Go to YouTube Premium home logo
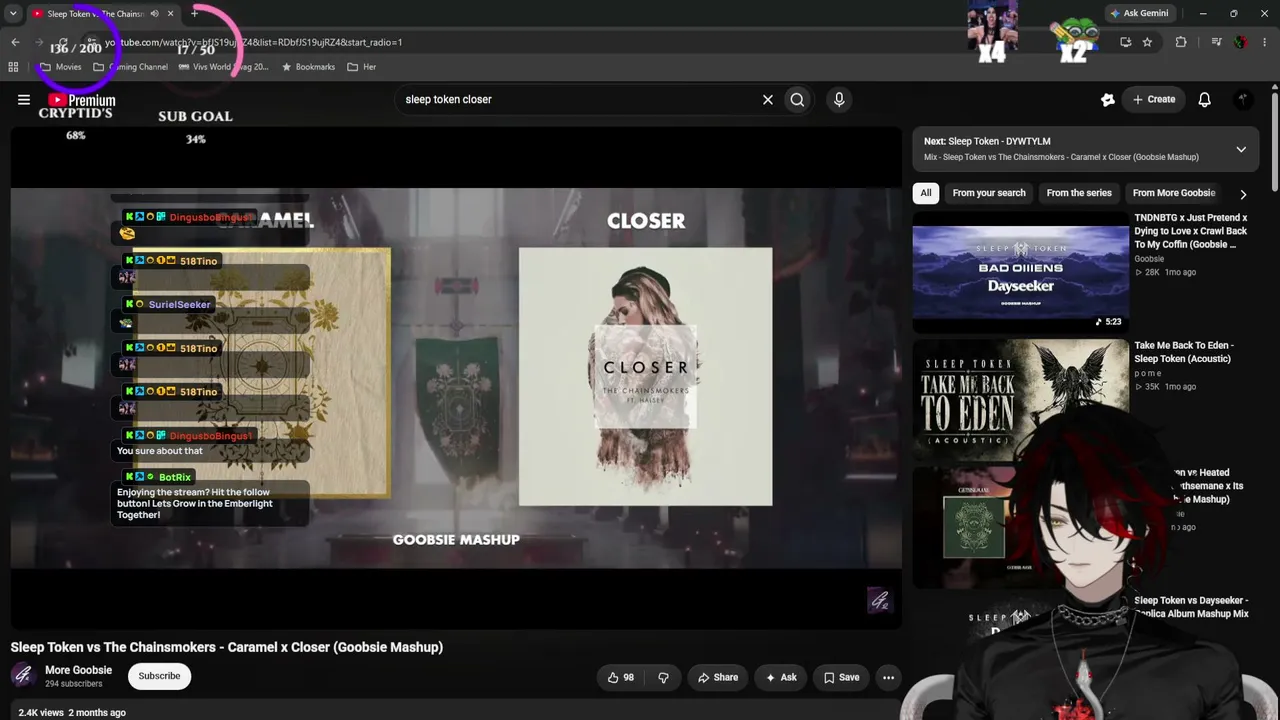This screenshot has width=1280, height=720. (x=82, y=100)
